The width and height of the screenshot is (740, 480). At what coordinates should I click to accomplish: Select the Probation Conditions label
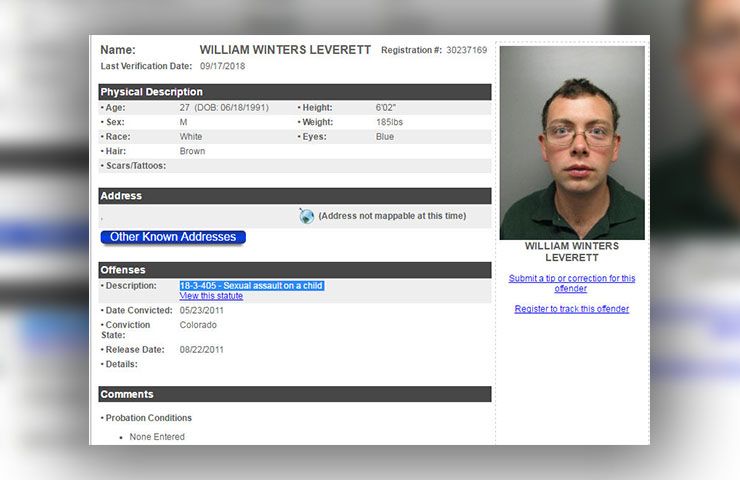coord(148,418)
